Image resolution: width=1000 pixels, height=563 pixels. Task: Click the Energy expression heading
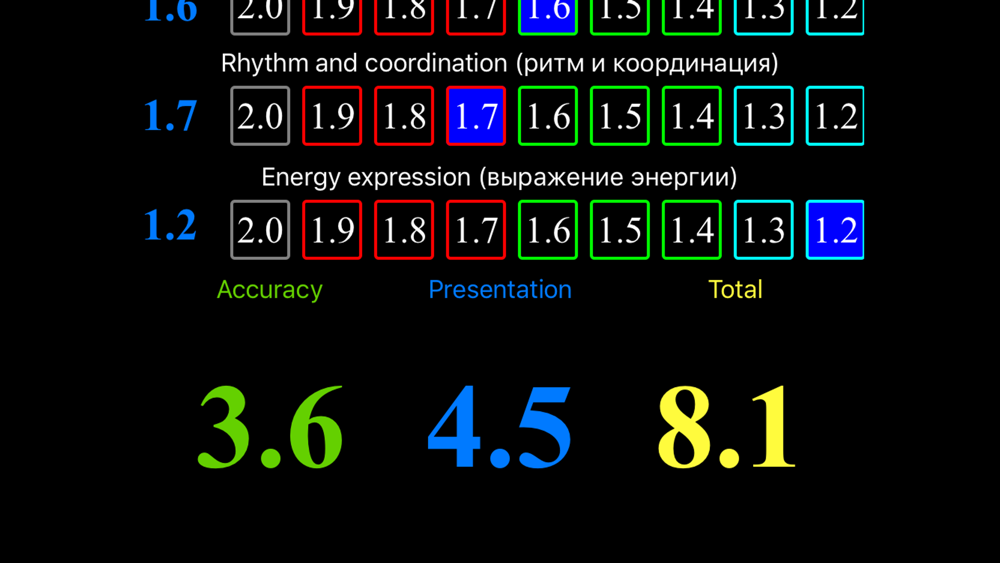coord(499,177)
